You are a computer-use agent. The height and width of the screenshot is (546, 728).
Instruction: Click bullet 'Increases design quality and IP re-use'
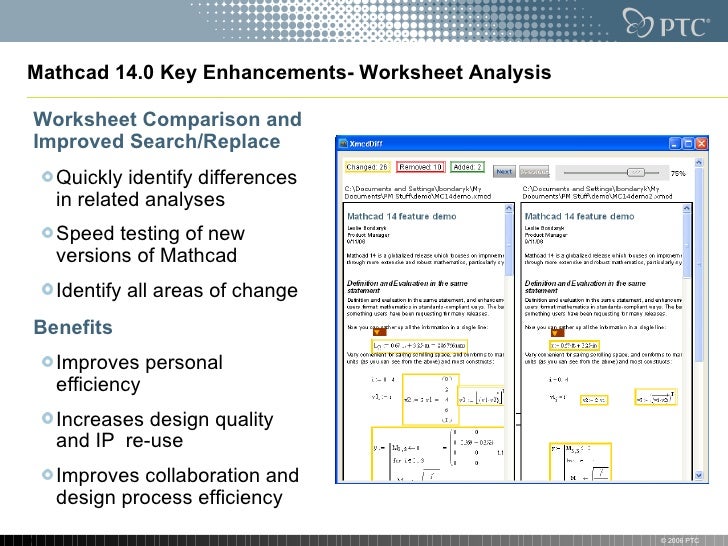(165, 430)
